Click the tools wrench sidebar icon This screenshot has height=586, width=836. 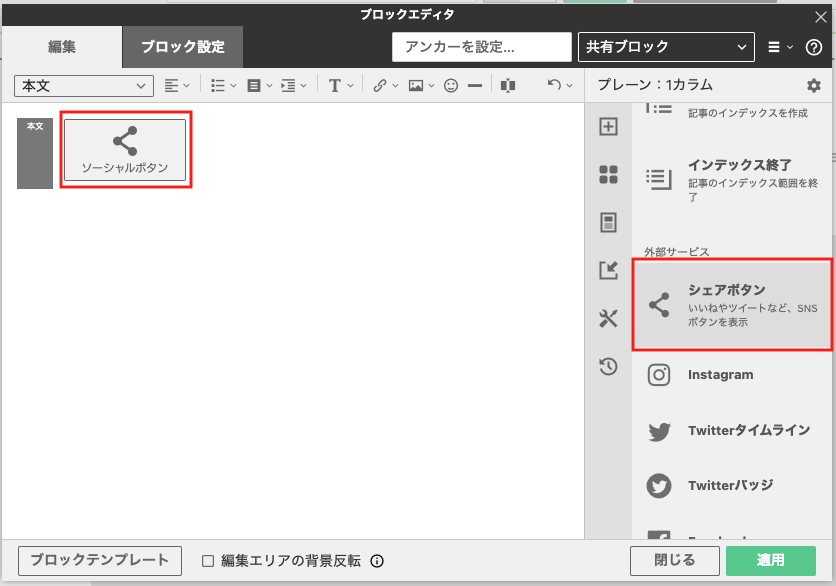(x=608, y=318)
